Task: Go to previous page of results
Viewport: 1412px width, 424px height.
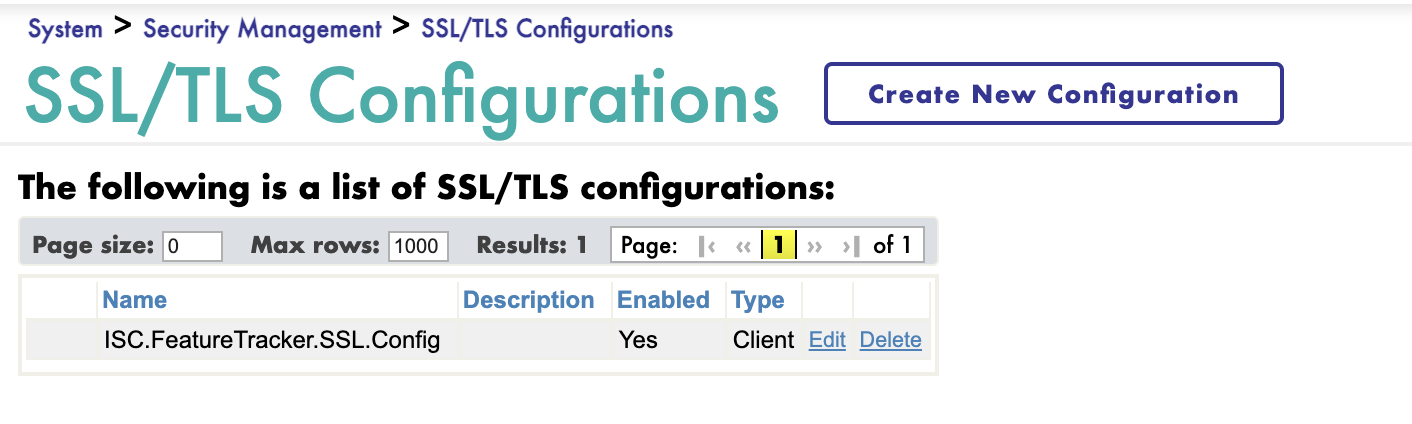Action: click(742, 246)
